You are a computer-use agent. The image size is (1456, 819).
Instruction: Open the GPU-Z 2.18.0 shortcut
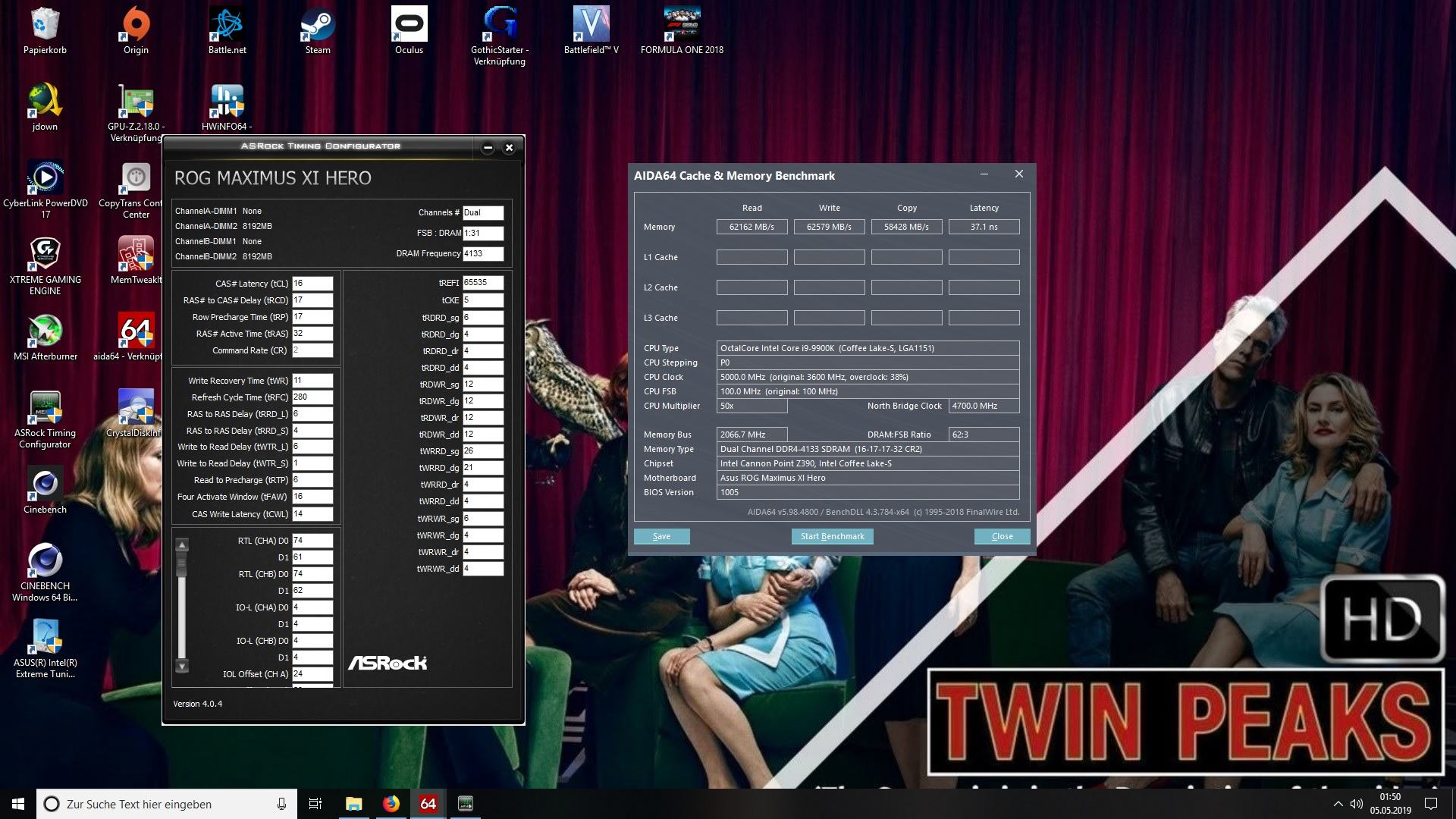(136, 113)
